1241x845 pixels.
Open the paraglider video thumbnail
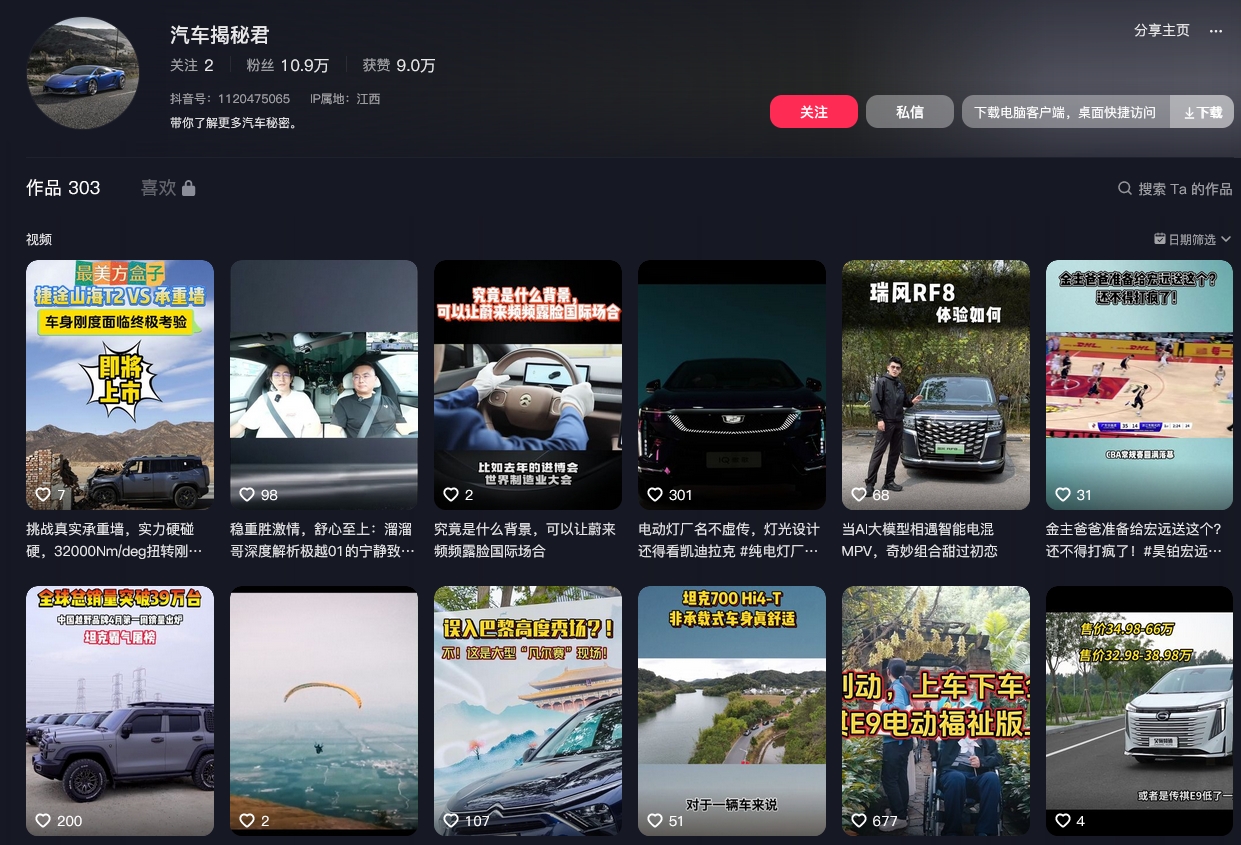[324, 711]
